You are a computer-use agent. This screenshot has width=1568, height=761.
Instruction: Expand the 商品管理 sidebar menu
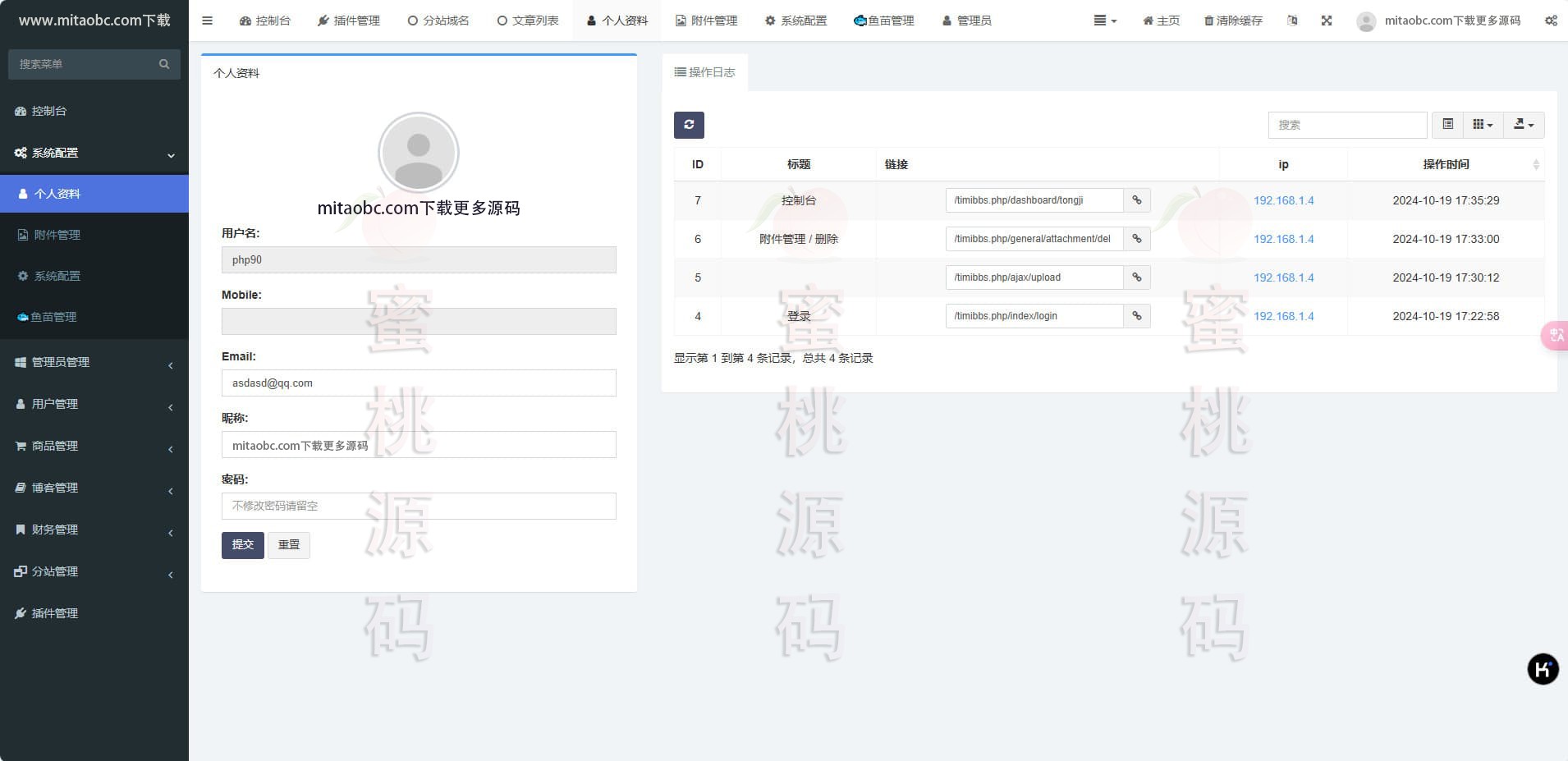[x=94, y=446]
